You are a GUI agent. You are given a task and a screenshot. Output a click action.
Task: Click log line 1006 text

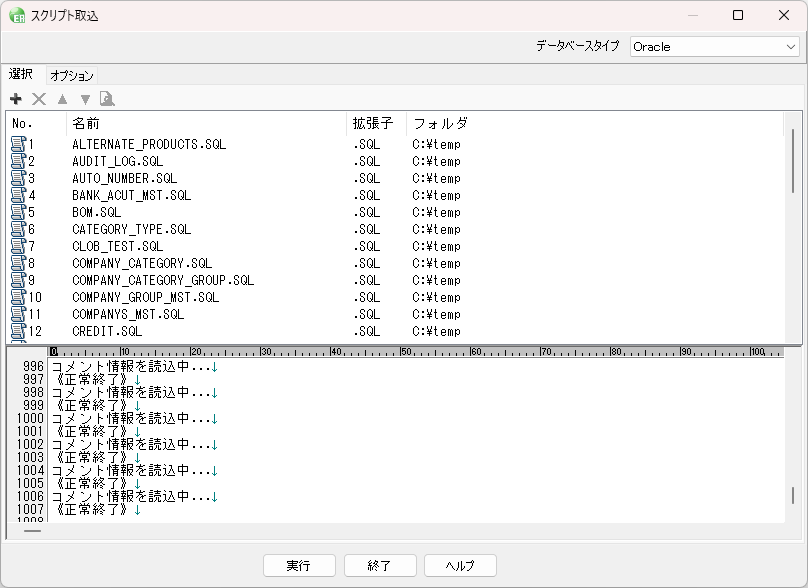(131, 496)
